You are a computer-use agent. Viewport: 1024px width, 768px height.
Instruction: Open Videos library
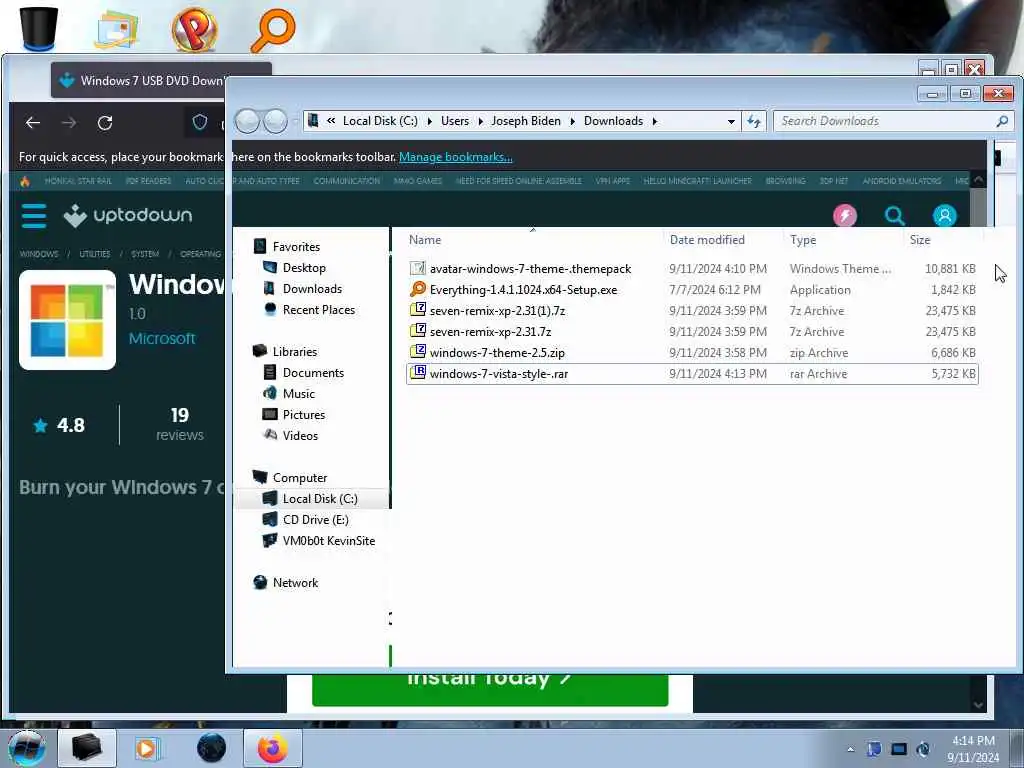click(x=300, y=435)
